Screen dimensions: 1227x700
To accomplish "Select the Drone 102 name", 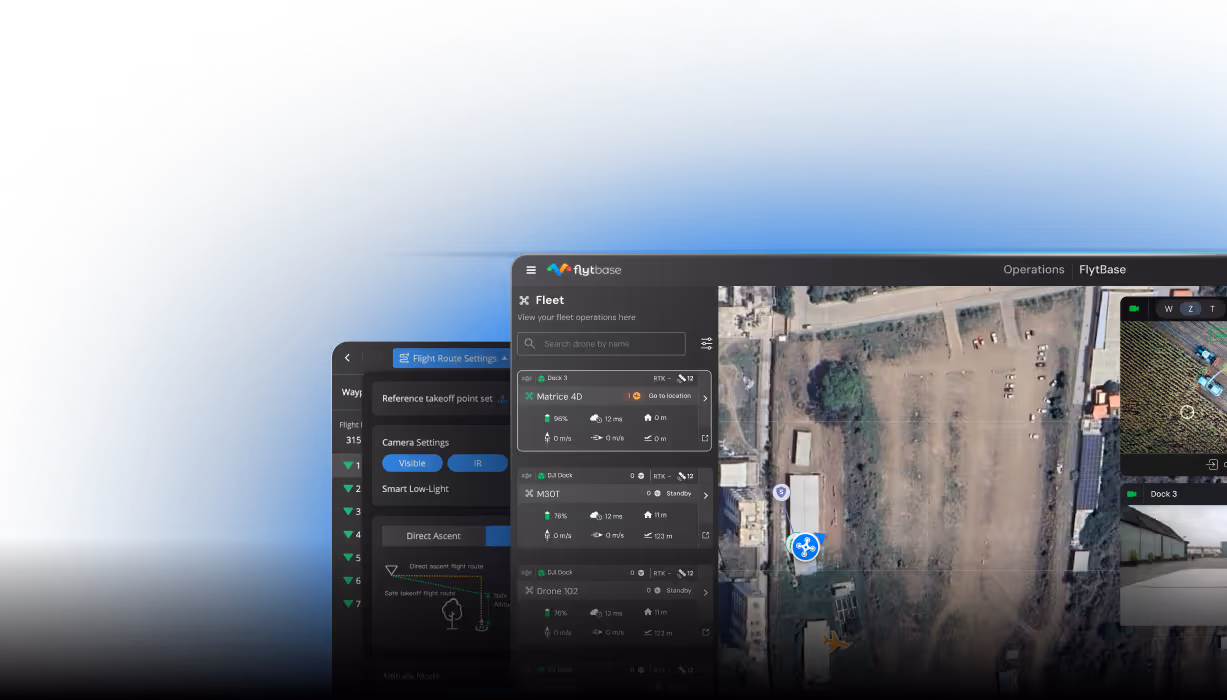I will pos(557,591).
